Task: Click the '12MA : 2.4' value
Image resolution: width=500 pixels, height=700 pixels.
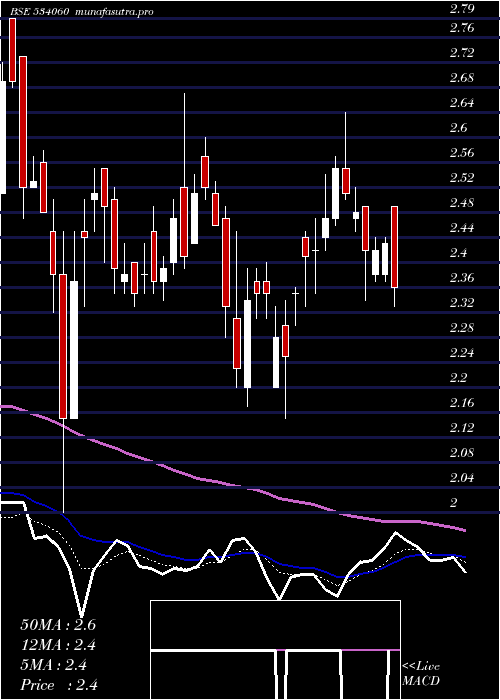Action: coord(58,645)
